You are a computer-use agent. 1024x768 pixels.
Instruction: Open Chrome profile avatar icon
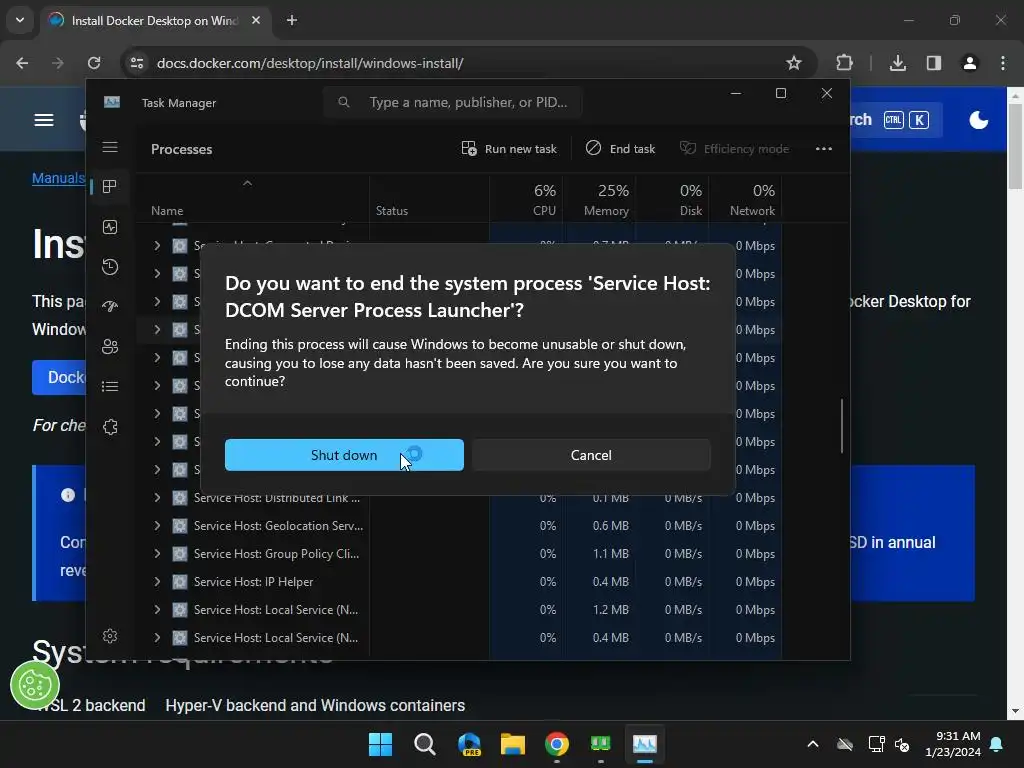970,63
